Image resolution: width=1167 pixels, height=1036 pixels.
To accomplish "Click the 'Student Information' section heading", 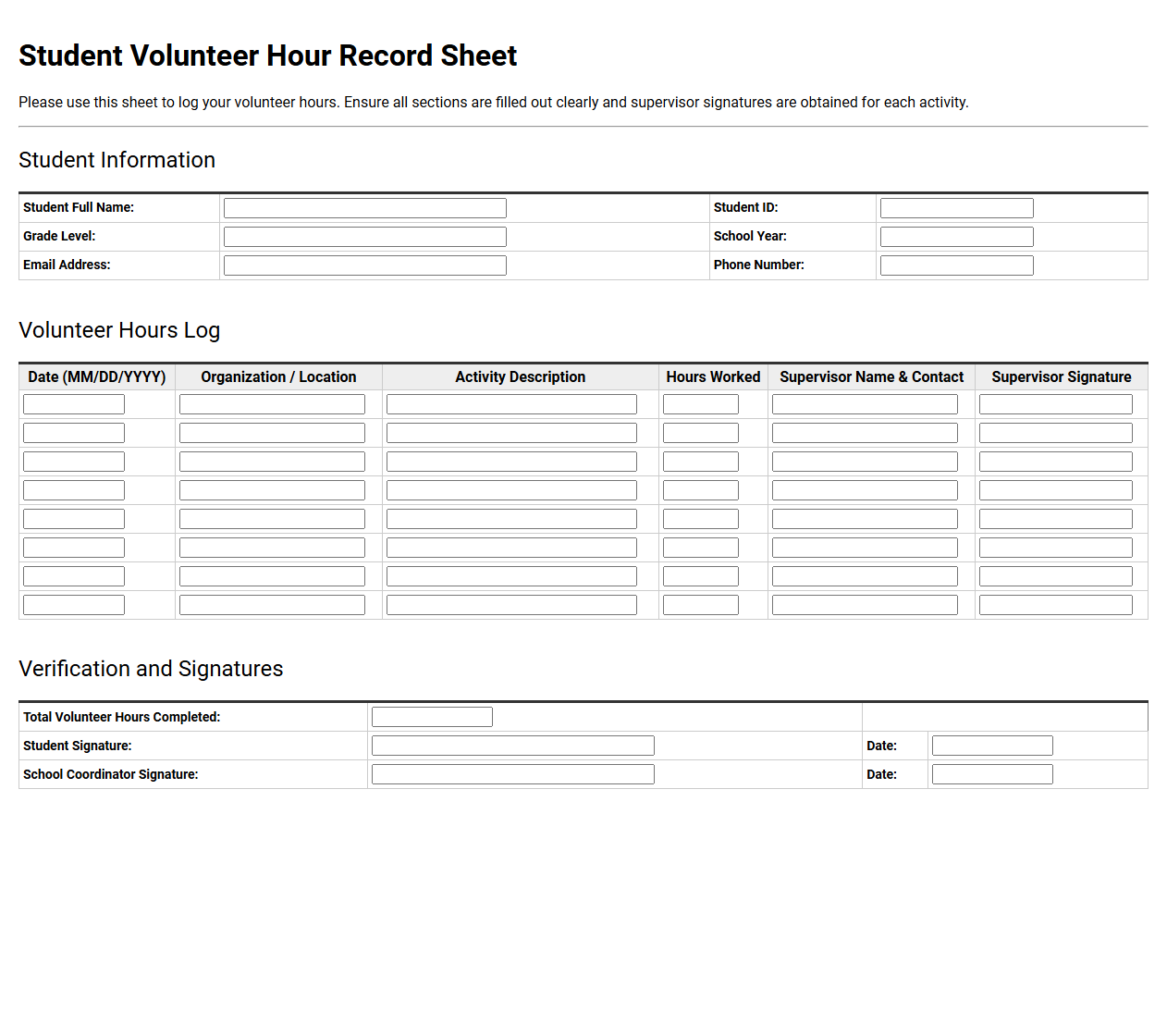I will [117, 160].
